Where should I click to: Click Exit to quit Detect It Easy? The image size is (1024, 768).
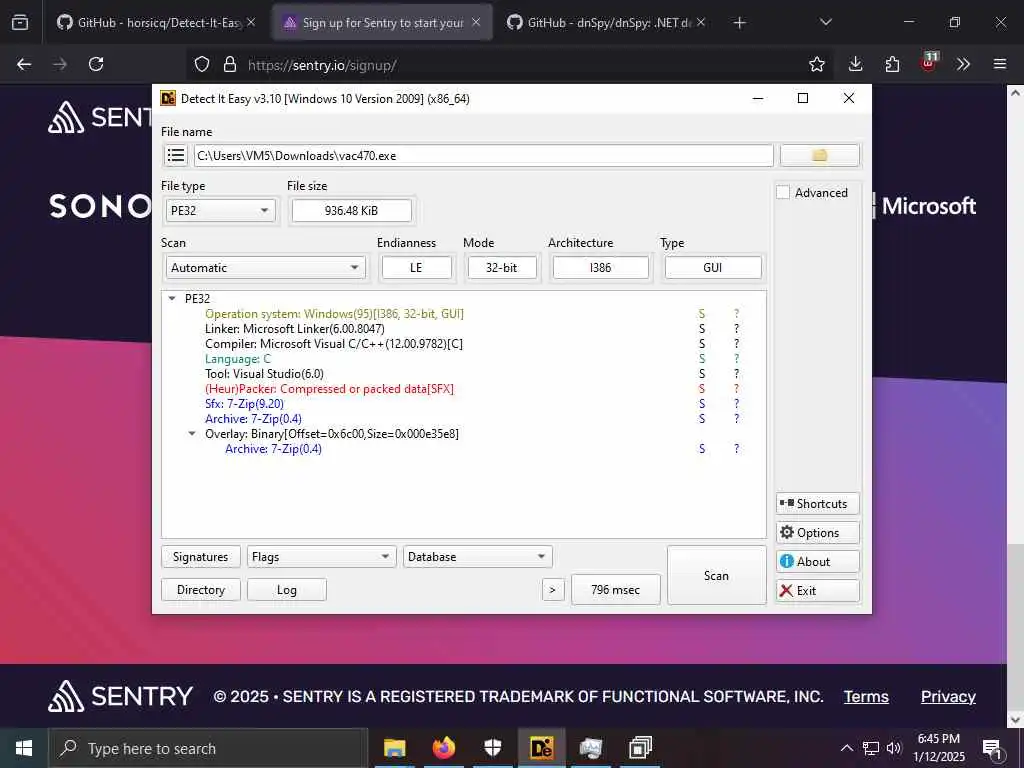[x=818, y=590]
